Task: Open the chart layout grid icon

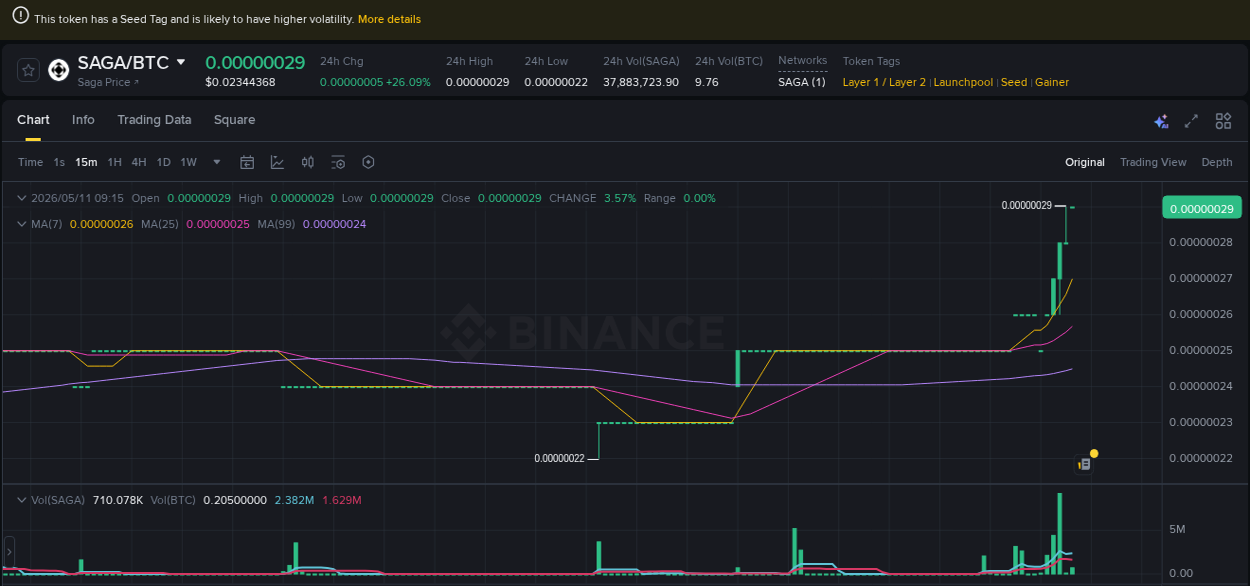Action: (x=1223, y=121)
